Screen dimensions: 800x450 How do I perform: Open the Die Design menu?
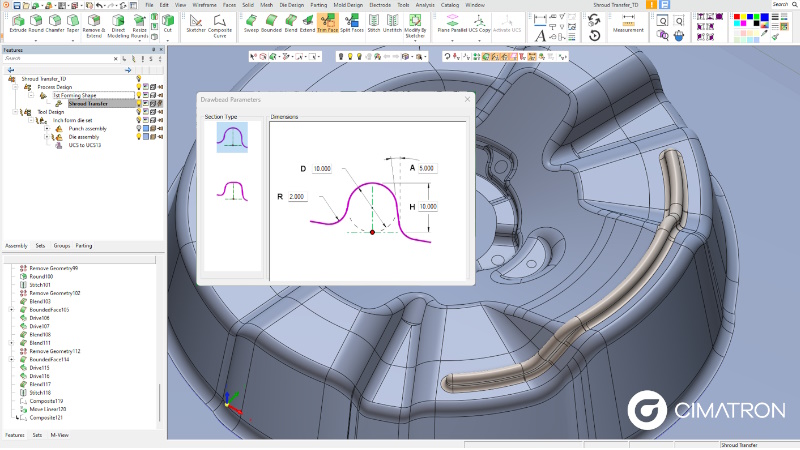pyautogui.click(x=291, y=5)
